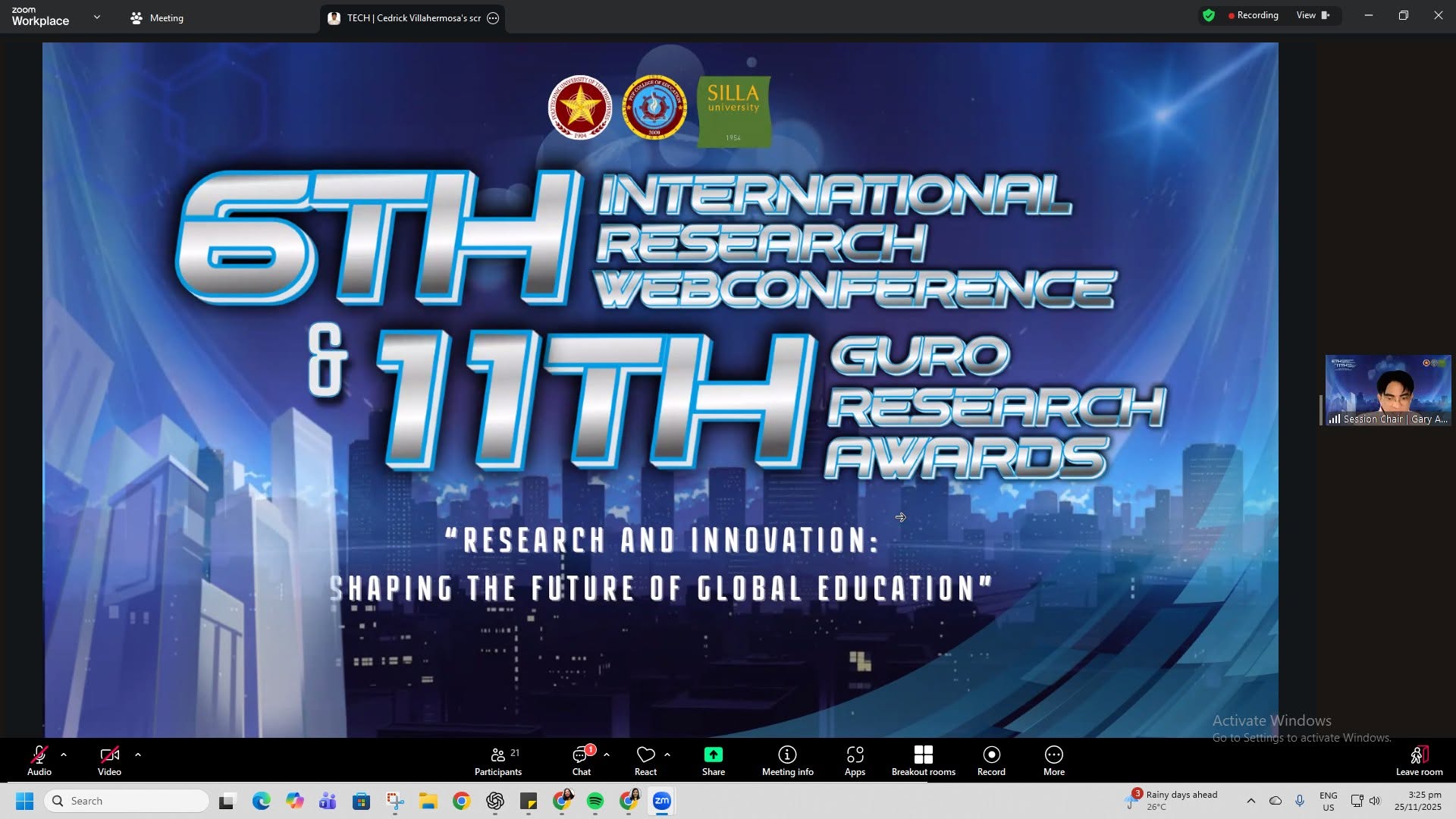1456x819 pixels.
Task: Open the Rainy days ahead weather widget
Action: click(1172, 800)
